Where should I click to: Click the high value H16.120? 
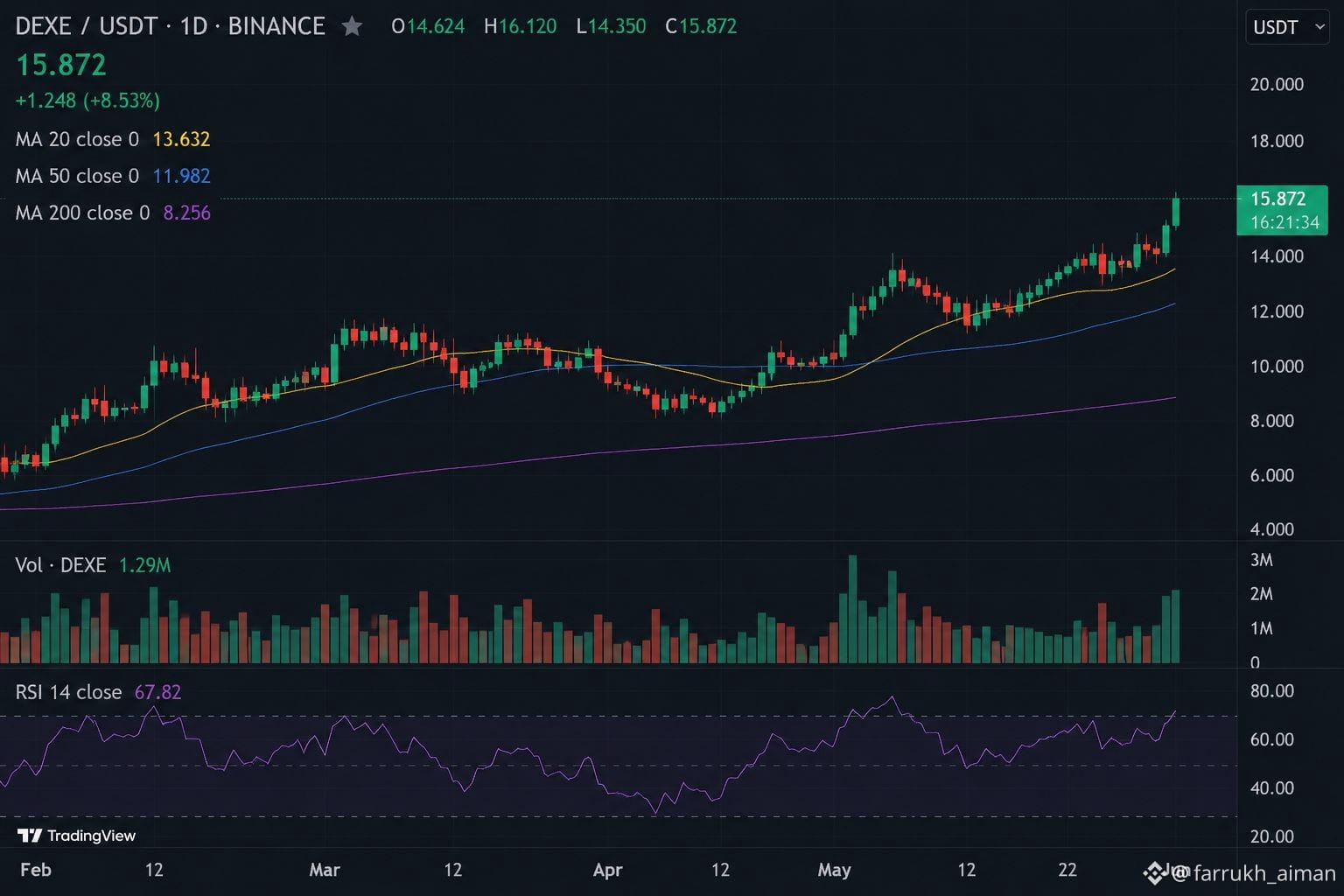(520, 26)
